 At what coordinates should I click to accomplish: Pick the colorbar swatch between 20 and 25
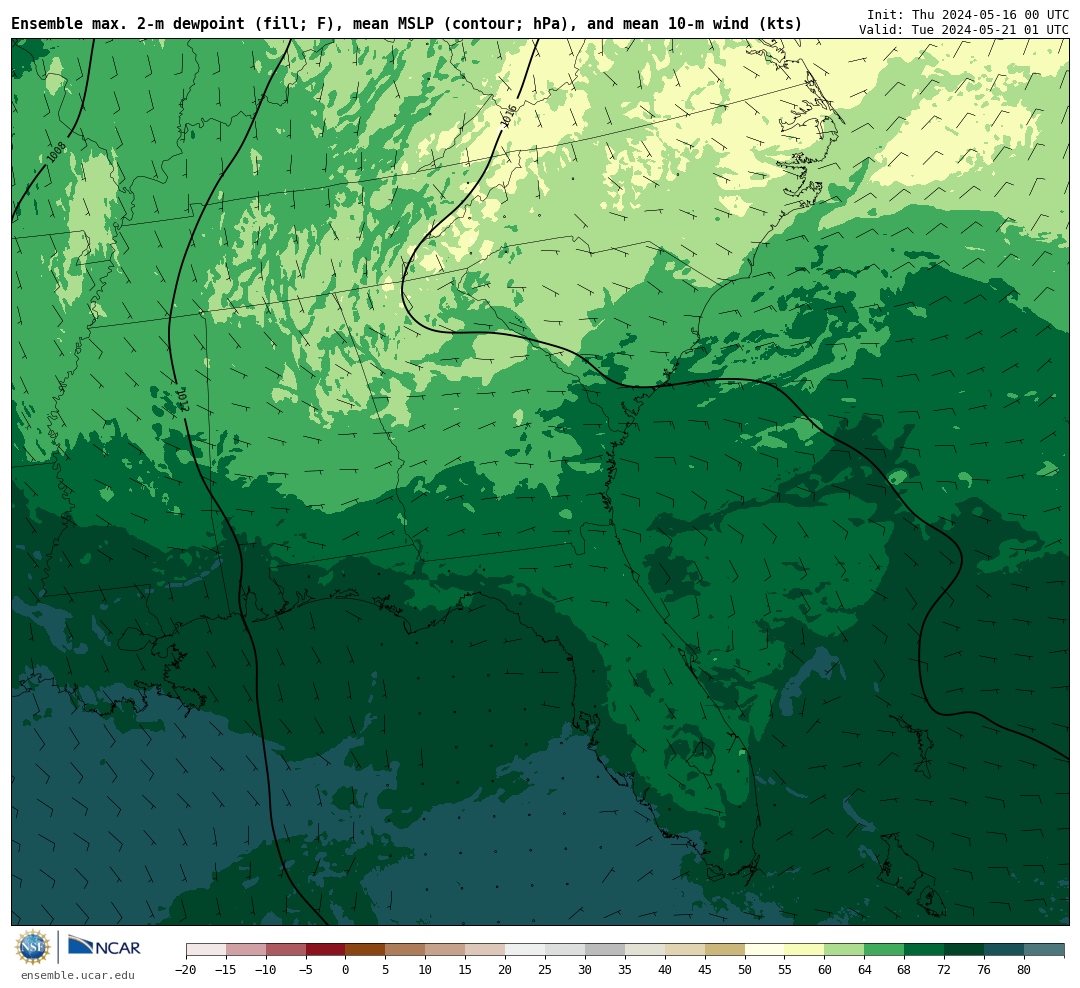click(x=525, y=950)
